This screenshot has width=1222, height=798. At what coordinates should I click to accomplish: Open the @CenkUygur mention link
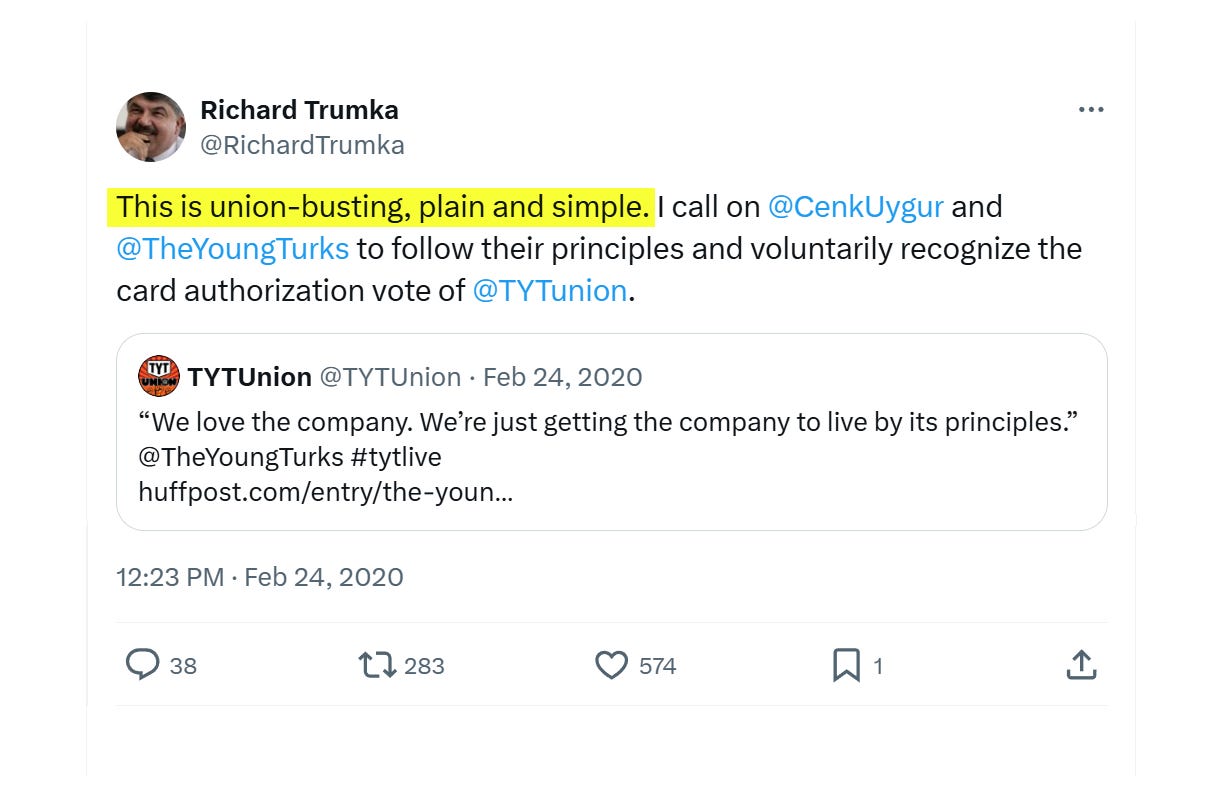point(855,207)
